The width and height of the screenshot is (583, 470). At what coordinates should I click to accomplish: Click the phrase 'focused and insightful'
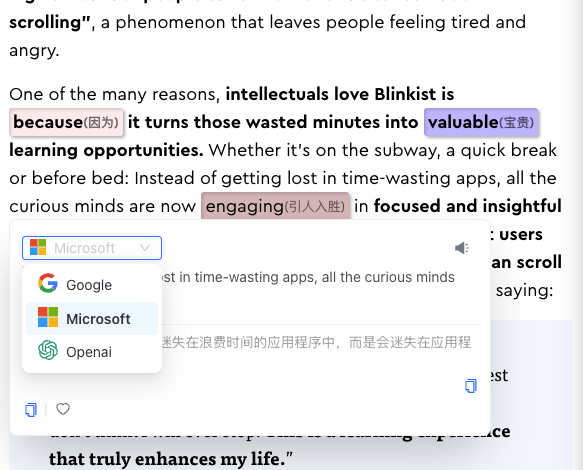click(x=468, y=206)
